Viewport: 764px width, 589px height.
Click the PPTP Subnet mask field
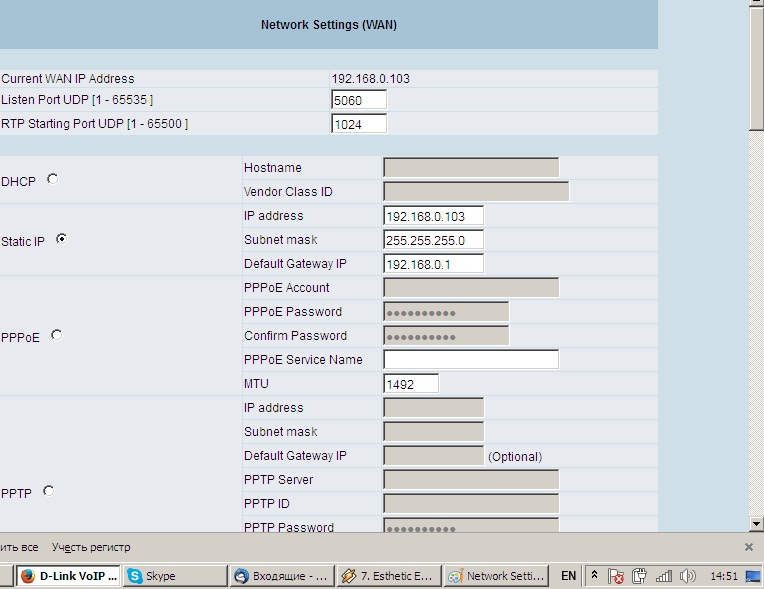tap(434, 432)
